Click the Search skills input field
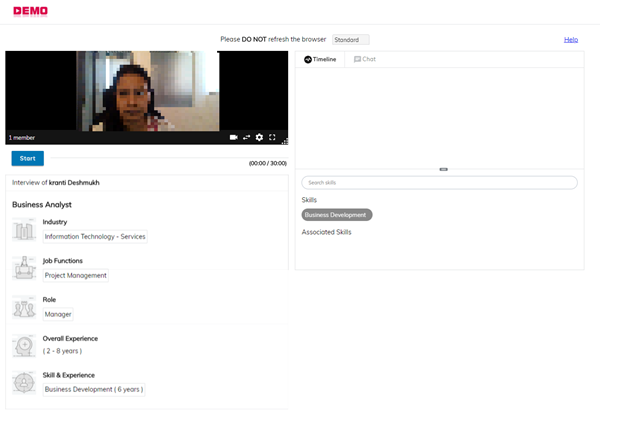 coord(440,183)
